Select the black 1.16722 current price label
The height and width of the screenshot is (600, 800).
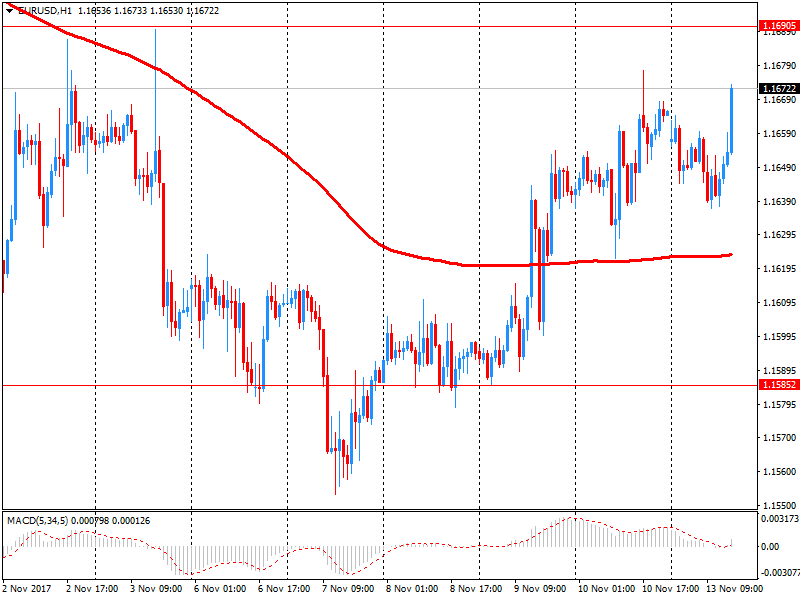[x=779, y=89]
